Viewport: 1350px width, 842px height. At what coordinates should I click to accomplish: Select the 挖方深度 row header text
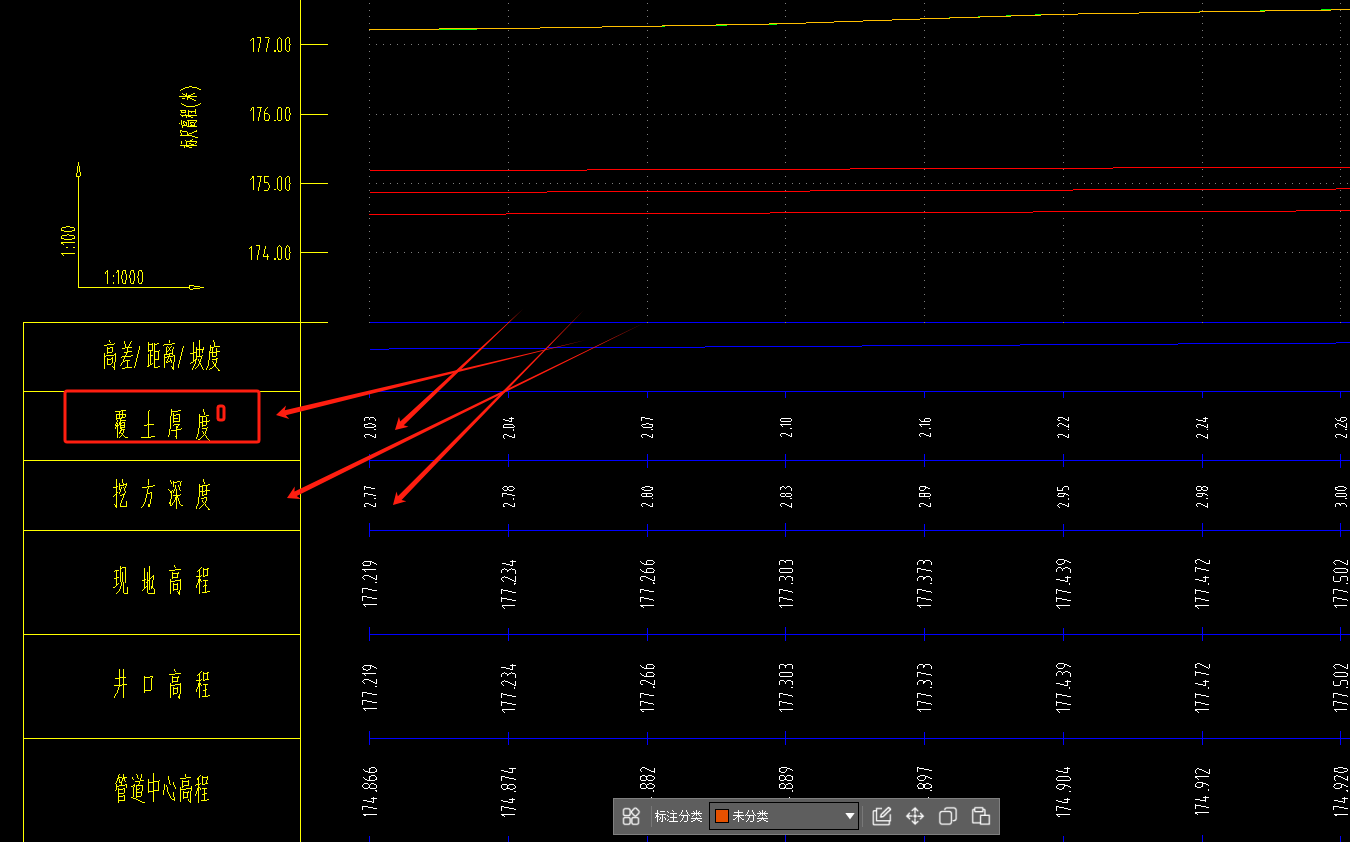162,495
